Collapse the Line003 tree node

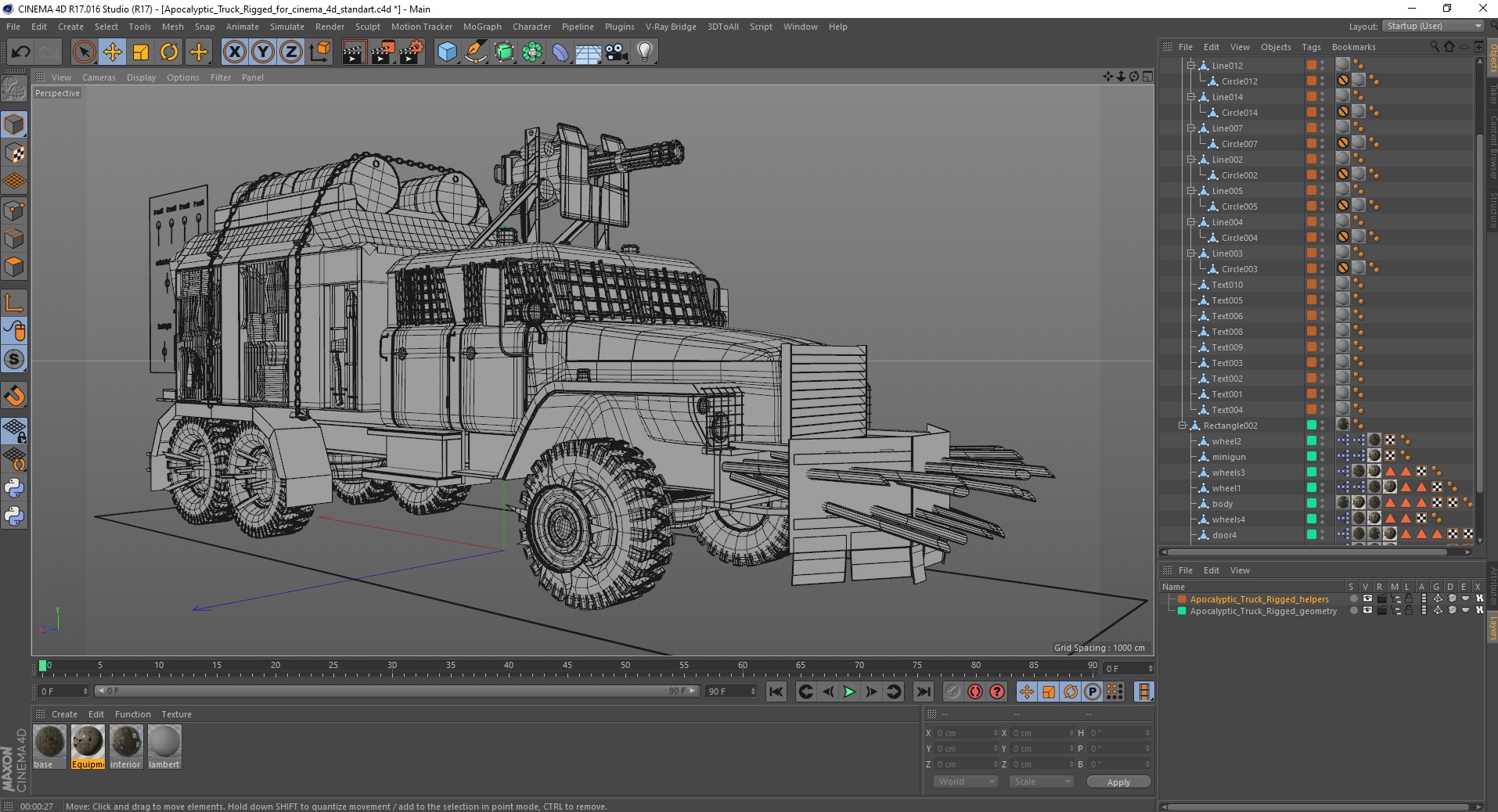coord(1191,253)
